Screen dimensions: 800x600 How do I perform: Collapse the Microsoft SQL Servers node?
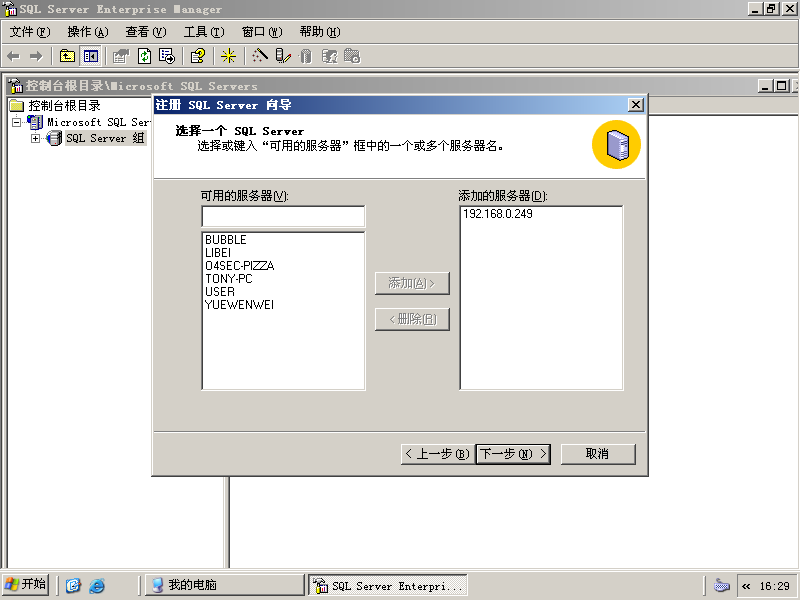pos(17,122)
